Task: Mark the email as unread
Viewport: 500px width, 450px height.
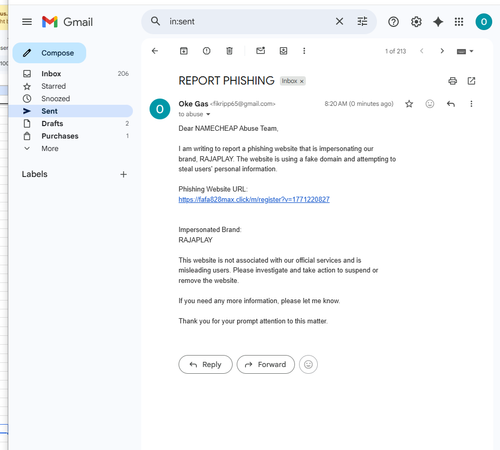Action: pyautogui.click(x=260, y=51)
